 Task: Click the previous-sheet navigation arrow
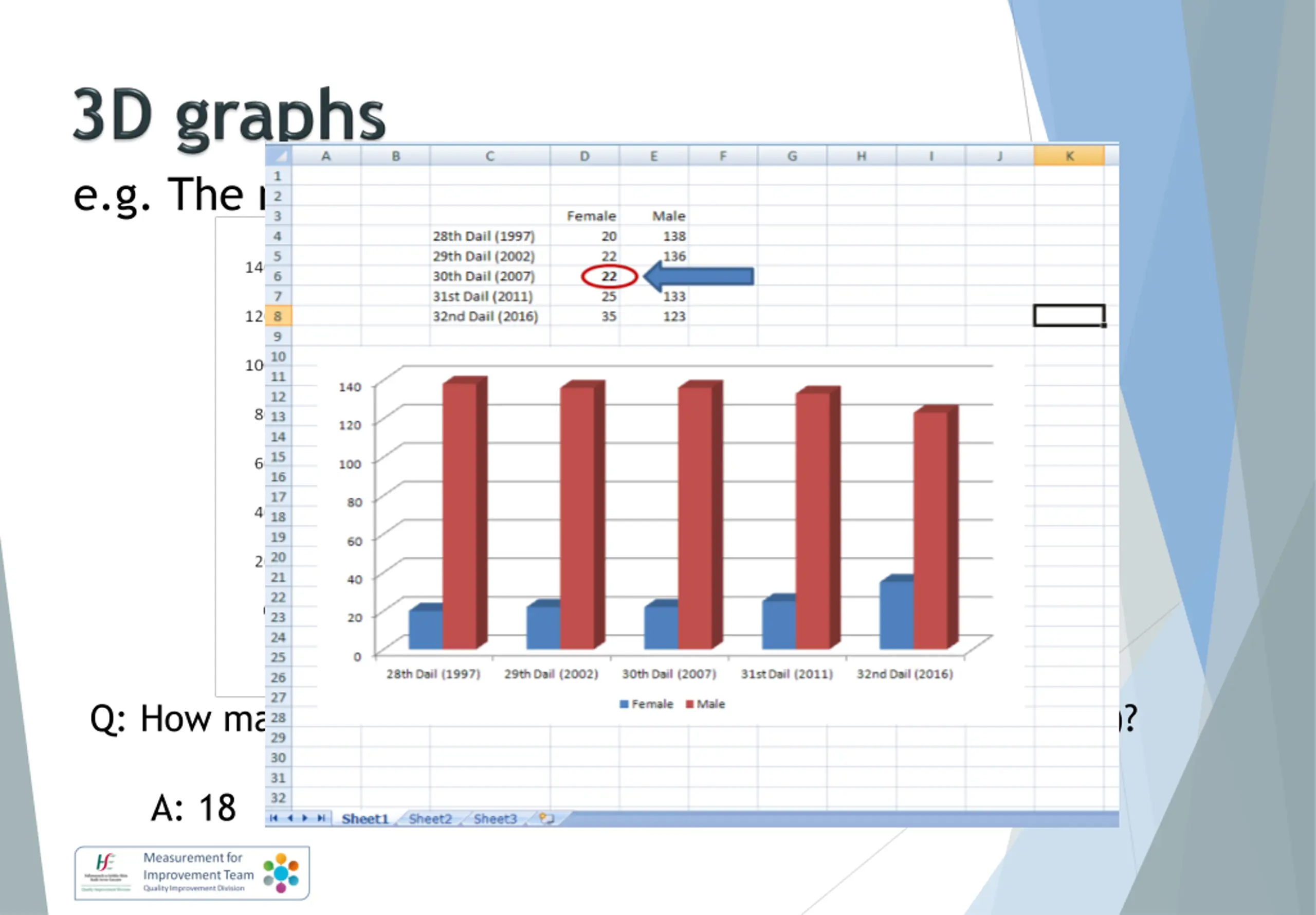coord(290,818)
